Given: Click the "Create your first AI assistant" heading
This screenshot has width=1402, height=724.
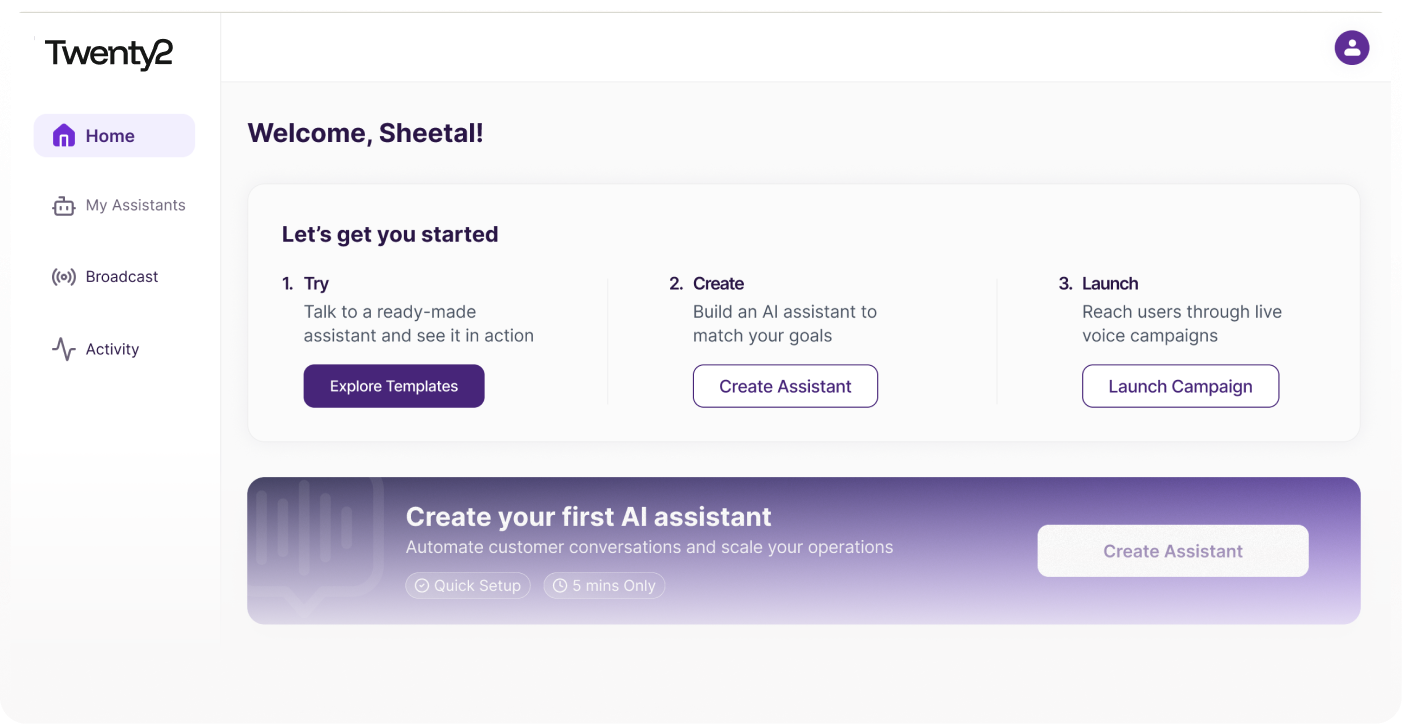Looking at the screenshot, I should pos(588,517).
